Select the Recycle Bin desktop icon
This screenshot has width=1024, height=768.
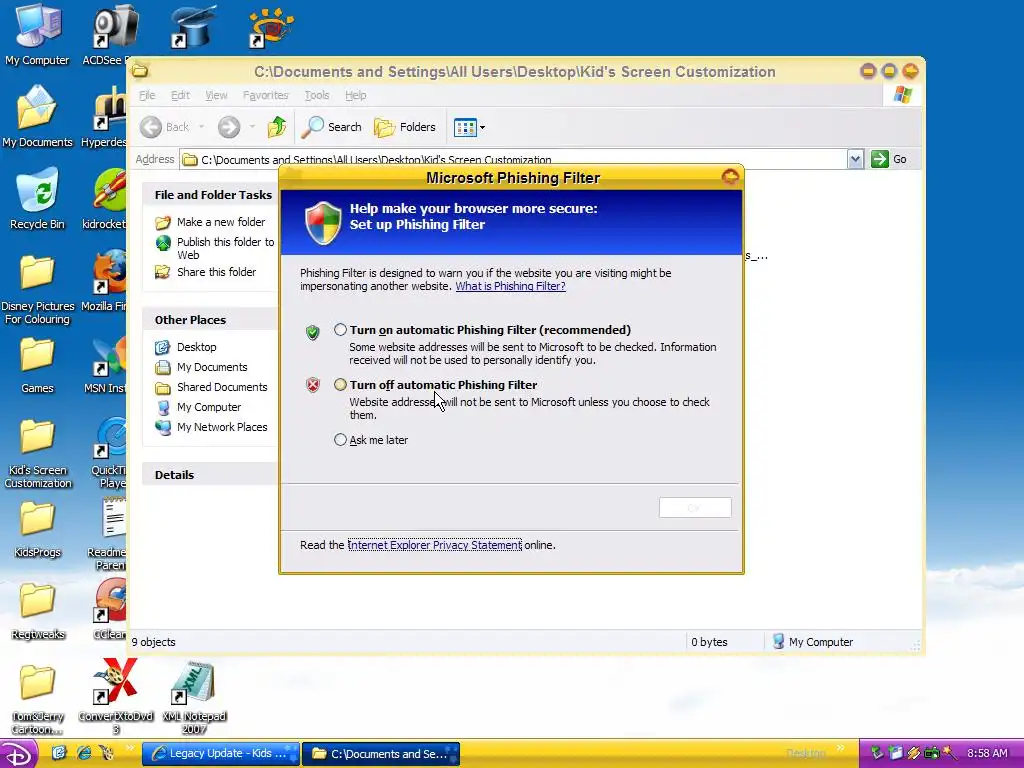37,199
